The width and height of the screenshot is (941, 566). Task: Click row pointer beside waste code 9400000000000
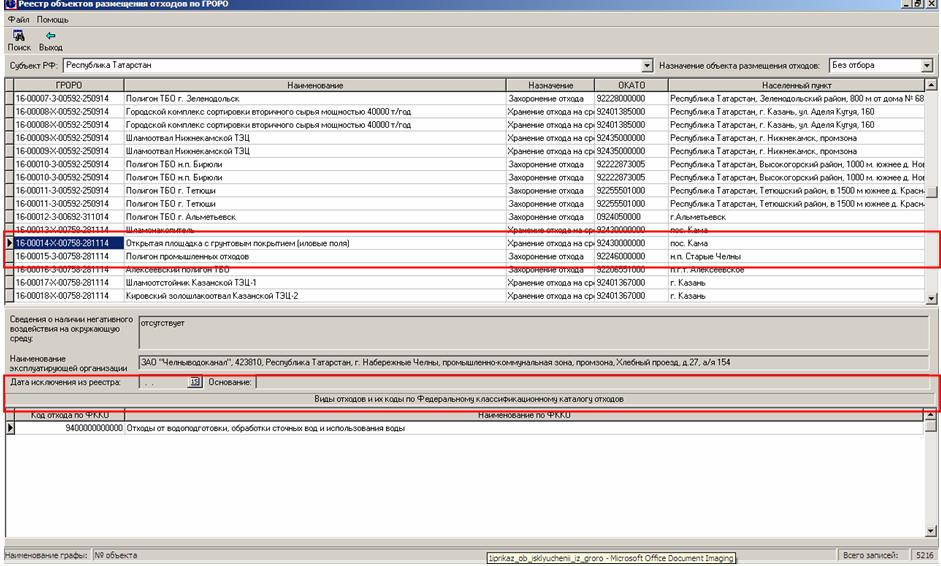click(x=11, y=428)
